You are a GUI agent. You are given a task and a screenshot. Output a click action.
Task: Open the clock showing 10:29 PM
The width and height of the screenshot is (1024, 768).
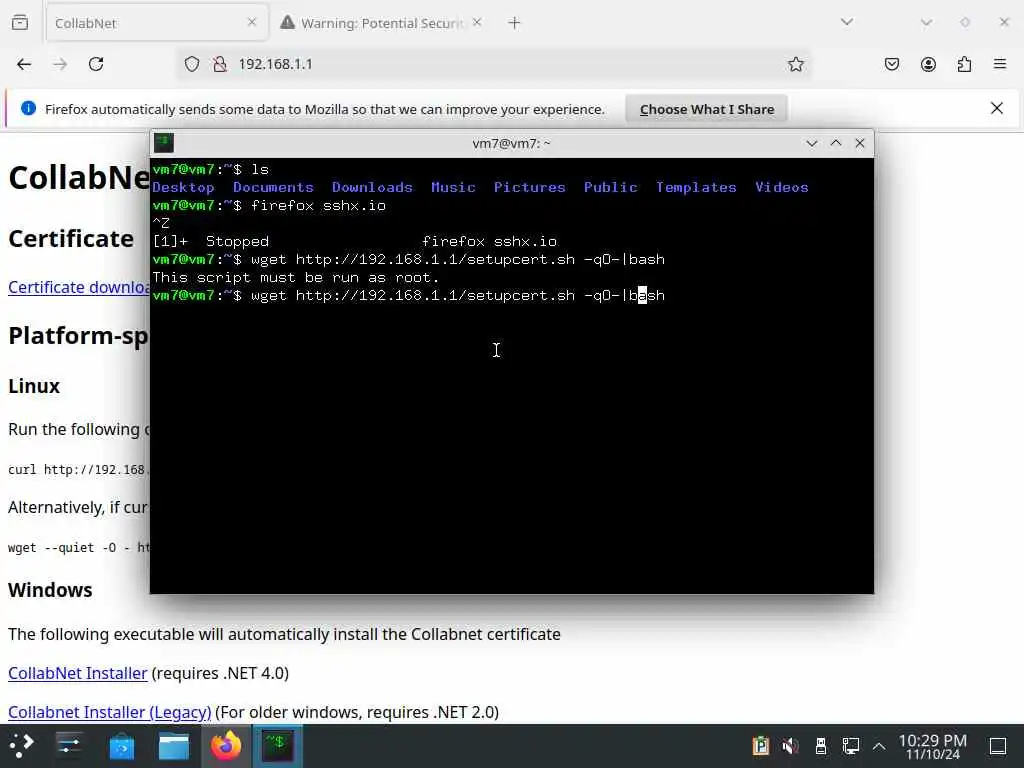(x=933, y=746)
